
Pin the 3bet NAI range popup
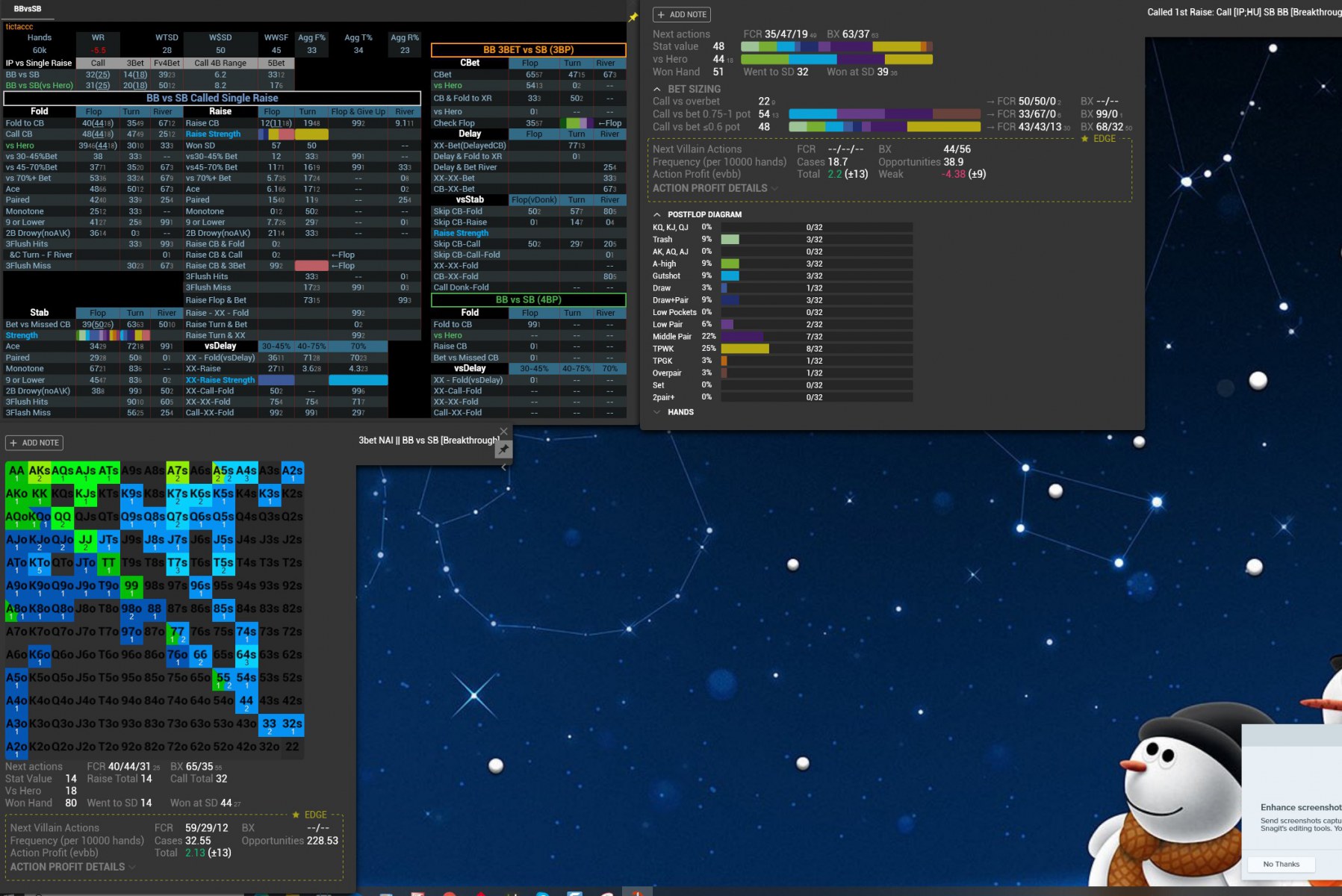[503, 449]
